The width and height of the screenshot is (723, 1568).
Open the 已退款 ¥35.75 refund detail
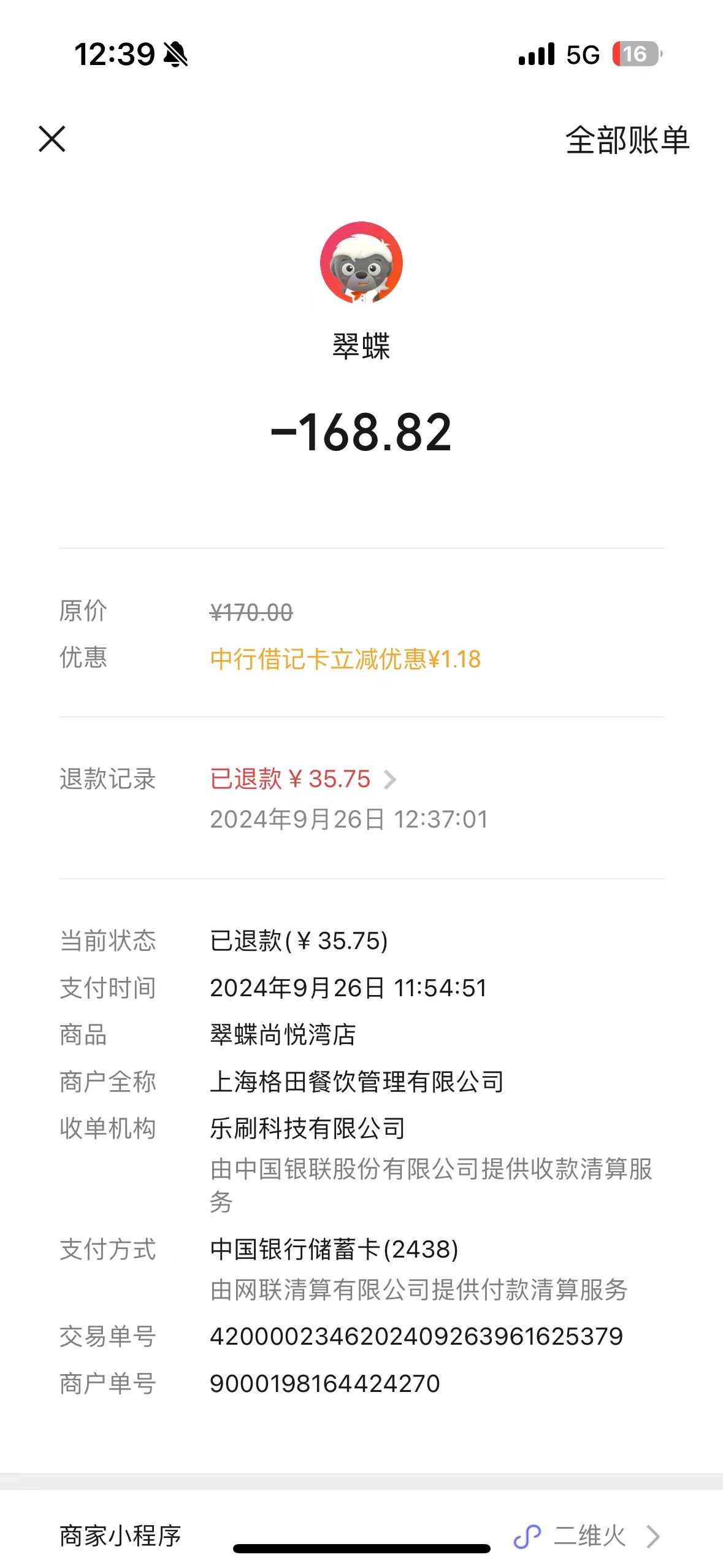pos(290,779)
